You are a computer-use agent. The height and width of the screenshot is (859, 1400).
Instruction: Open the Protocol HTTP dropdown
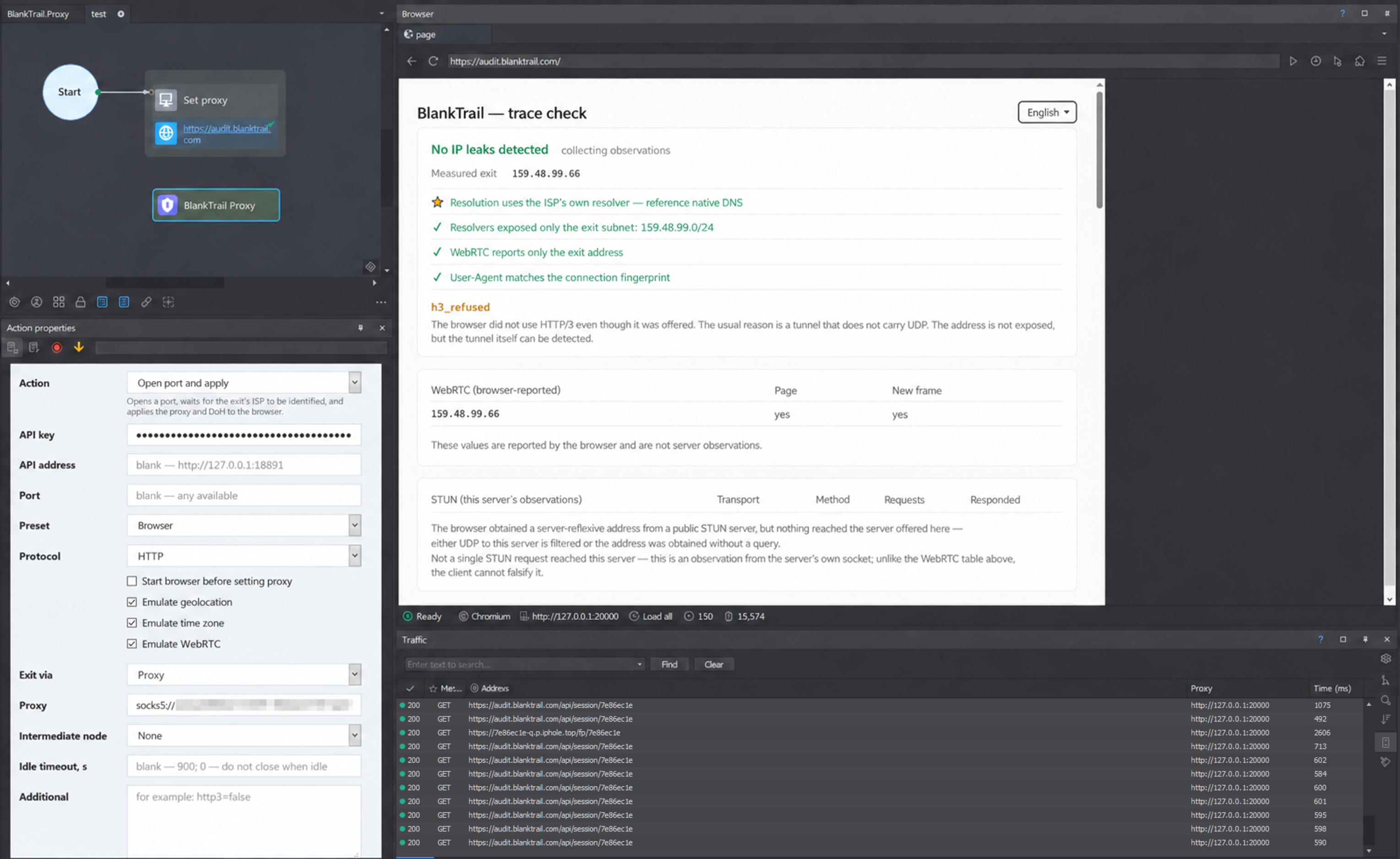point(244,555)
